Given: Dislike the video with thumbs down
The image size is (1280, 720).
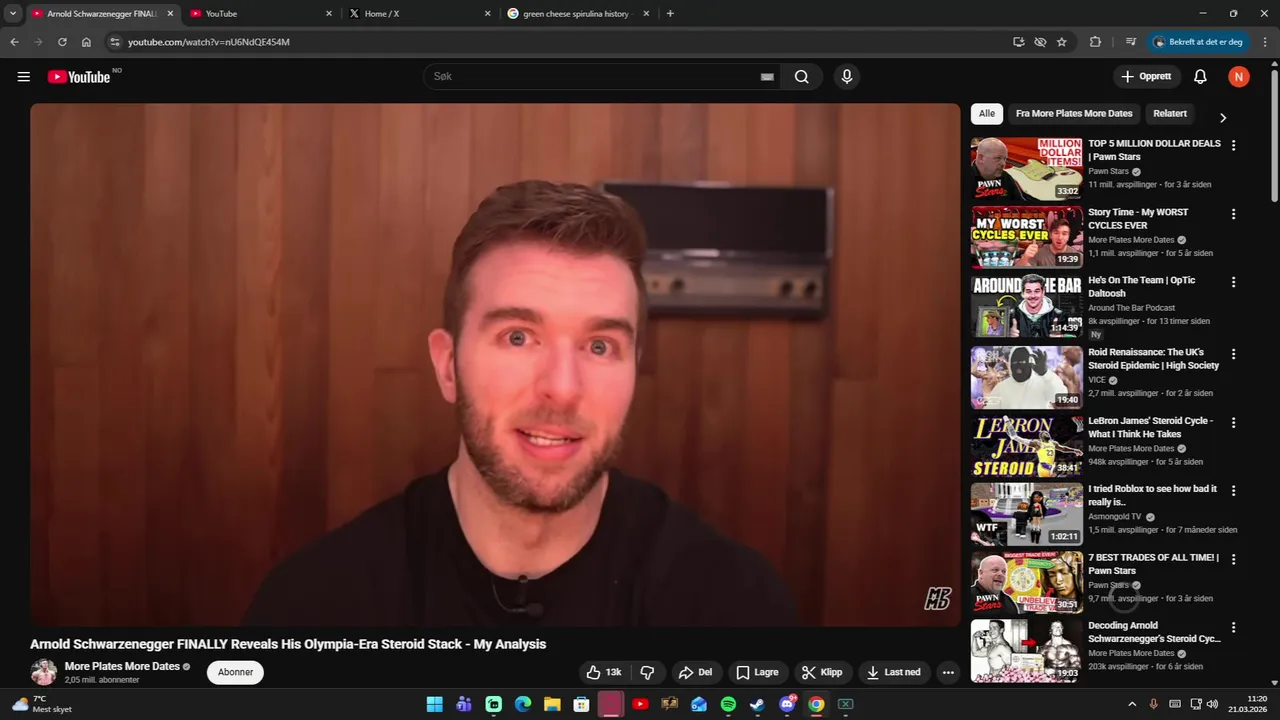Looking at the screenshot, I should 647,672.
